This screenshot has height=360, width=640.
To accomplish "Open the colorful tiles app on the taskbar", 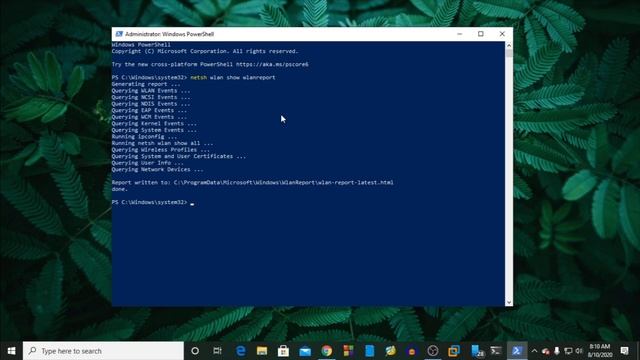I will coord(348,351).
